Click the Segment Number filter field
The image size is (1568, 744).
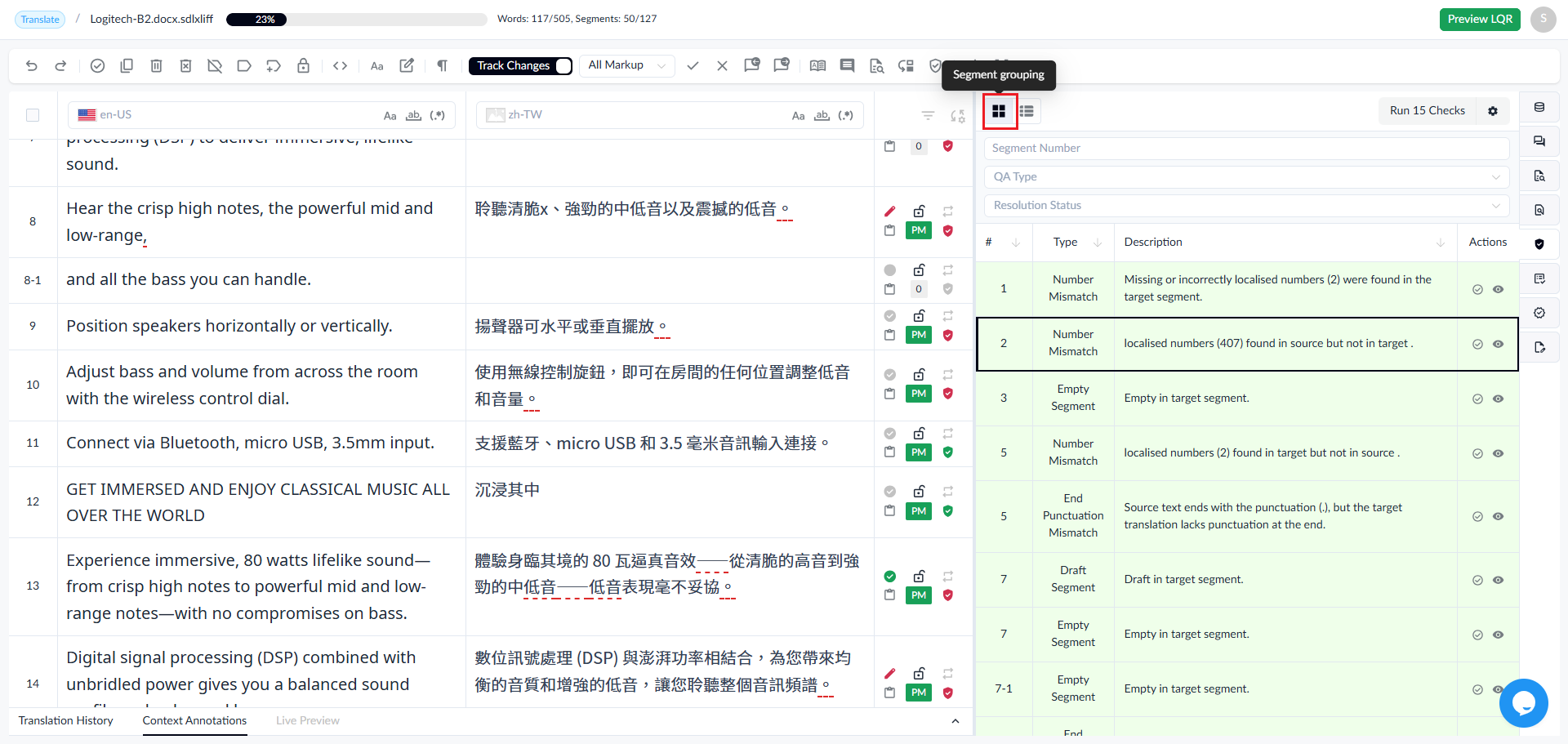coord(1246,148)
